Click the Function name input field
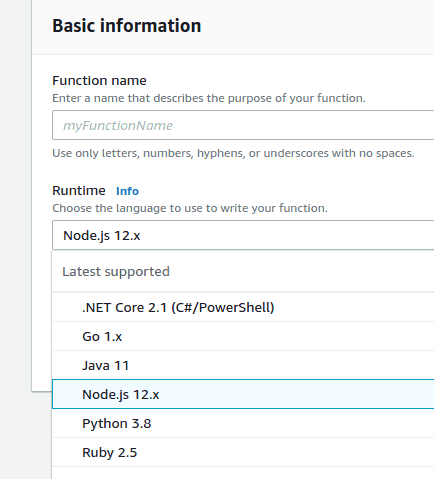Viewport: 434px width, 479px height. coord(243,125)
